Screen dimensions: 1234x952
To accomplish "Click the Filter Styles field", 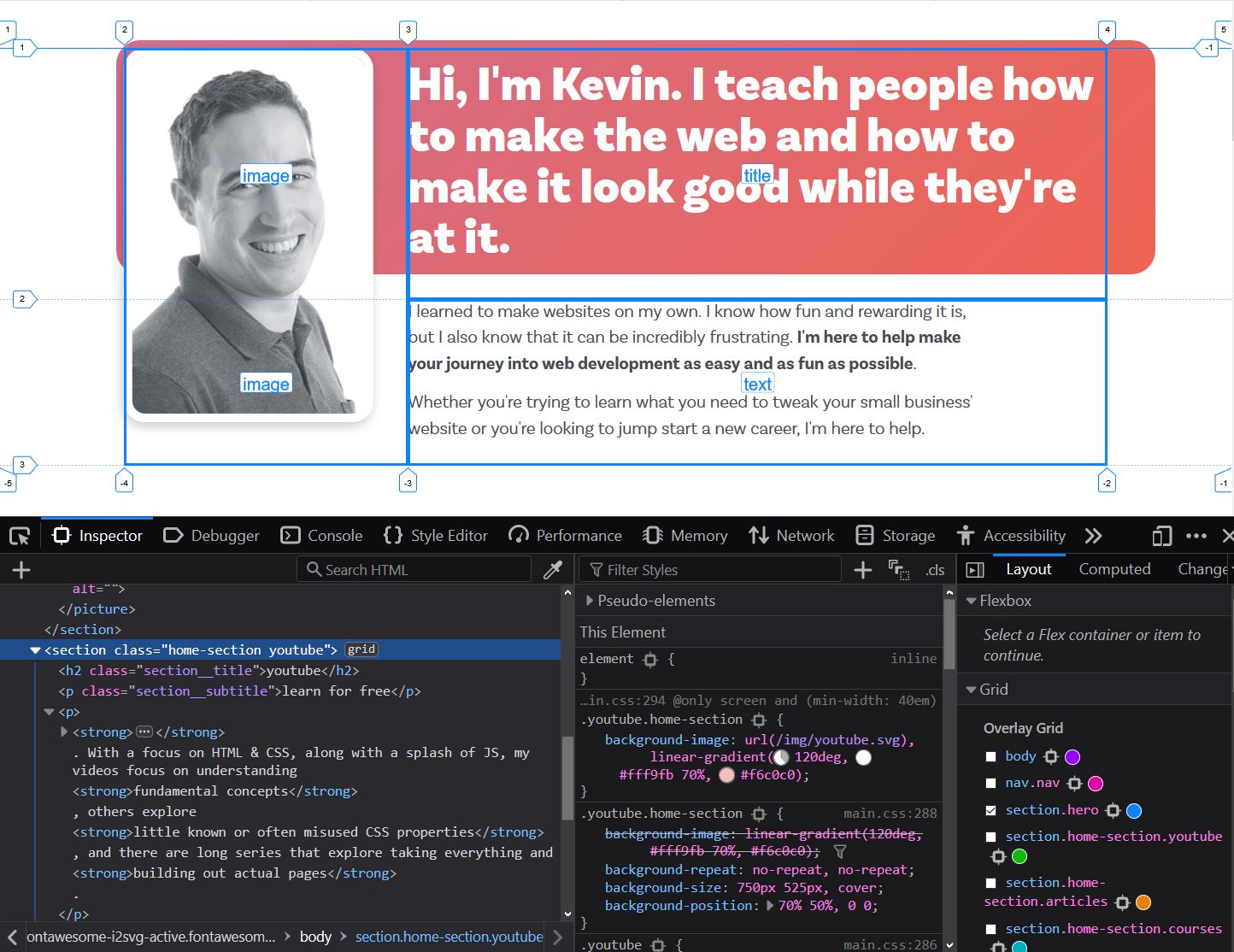I will coord(710,569).
